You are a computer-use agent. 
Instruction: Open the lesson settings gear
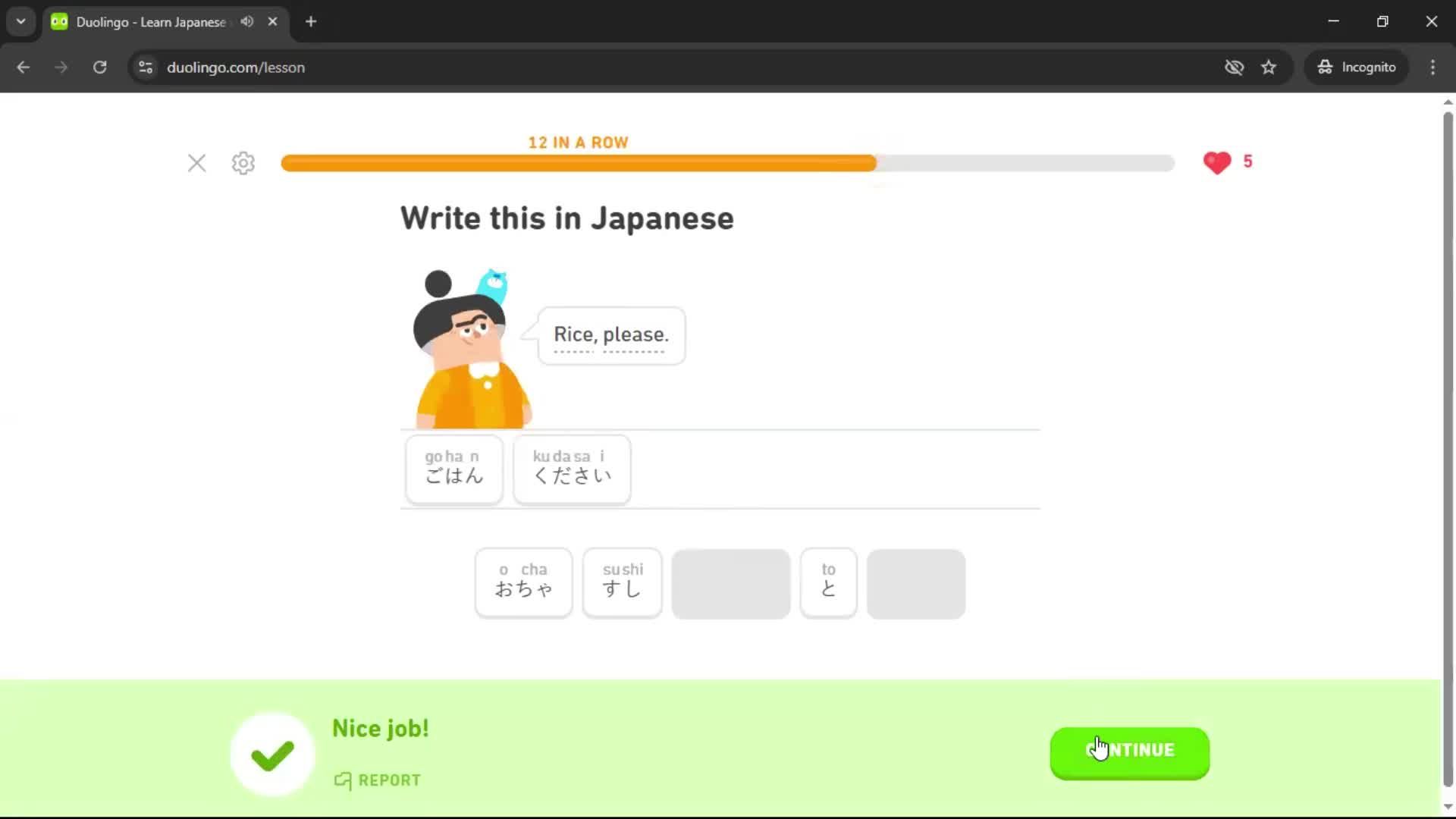click(x=243, y=163)
